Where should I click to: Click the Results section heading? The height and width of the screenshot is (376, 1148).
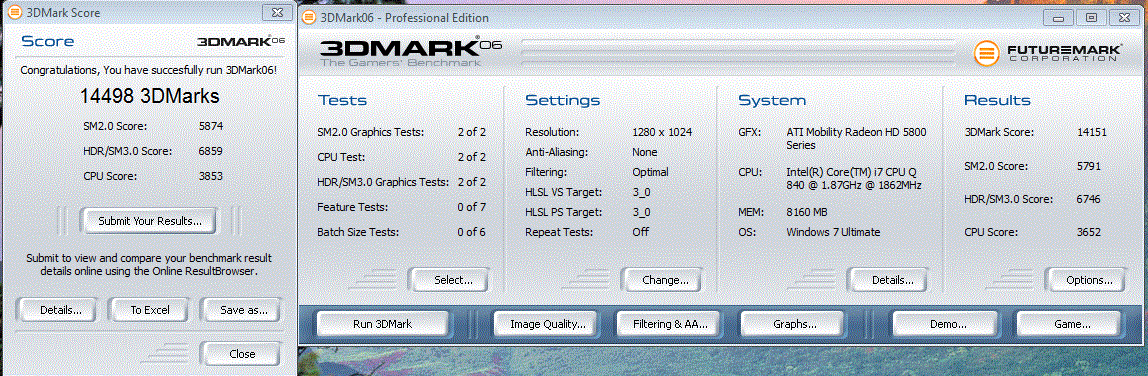pyautogui.click(x=997, y=100)
